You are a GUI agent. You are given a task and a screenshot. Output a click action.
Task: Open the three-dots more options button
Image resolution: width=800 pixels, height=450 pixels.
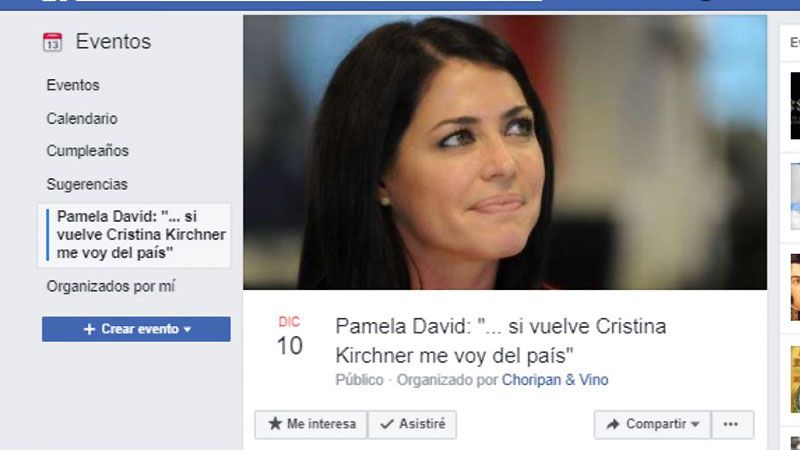click(x=731, y=424)
